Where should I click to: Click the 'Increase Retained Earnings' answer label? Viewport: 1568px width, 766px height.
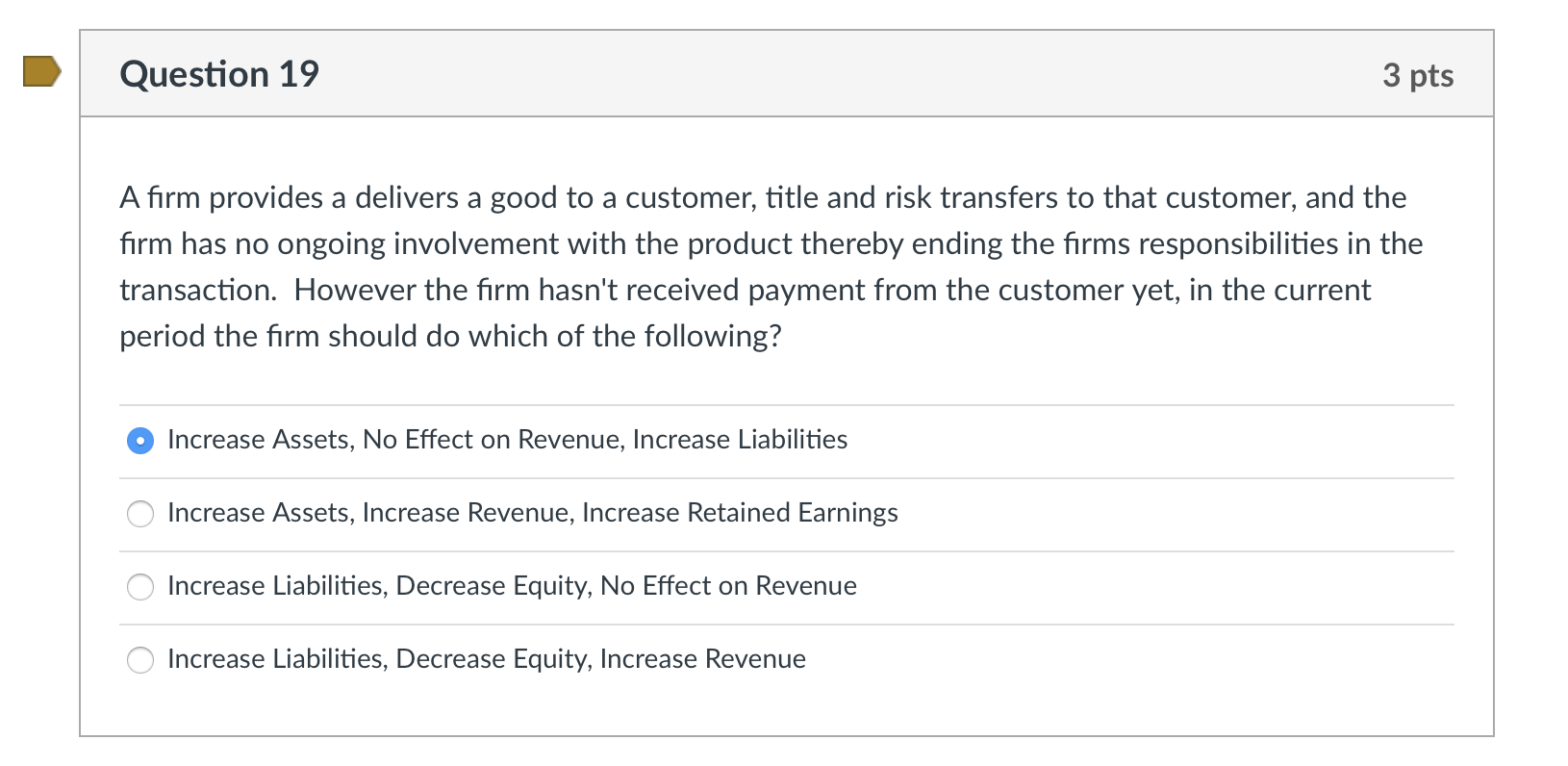point(740,513)
